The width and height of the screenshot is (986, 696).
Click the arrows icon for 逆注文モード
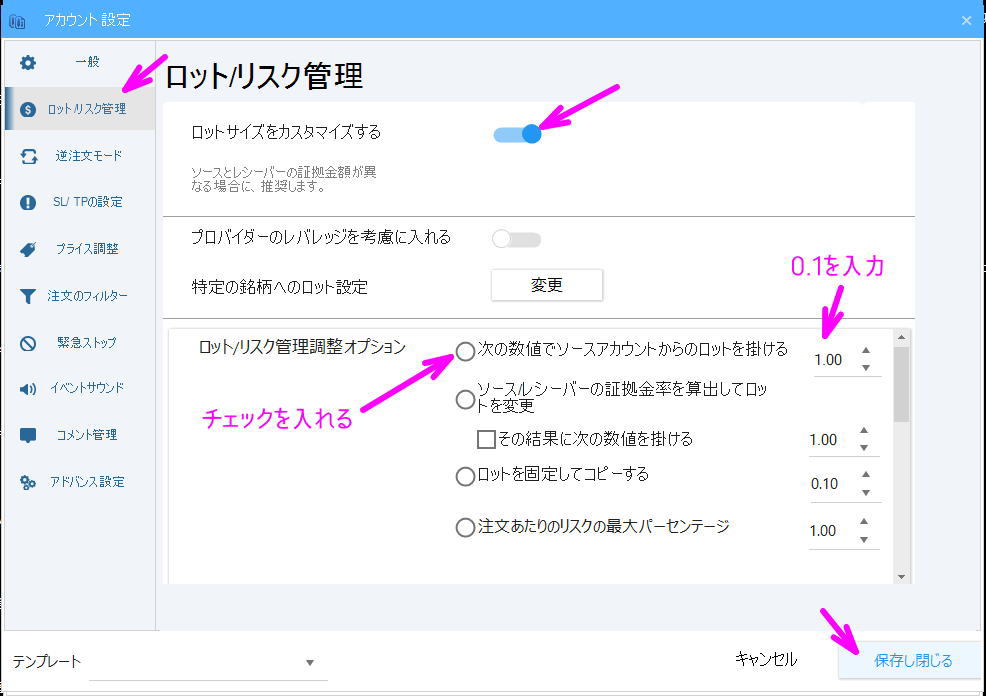tap(30, 156)
